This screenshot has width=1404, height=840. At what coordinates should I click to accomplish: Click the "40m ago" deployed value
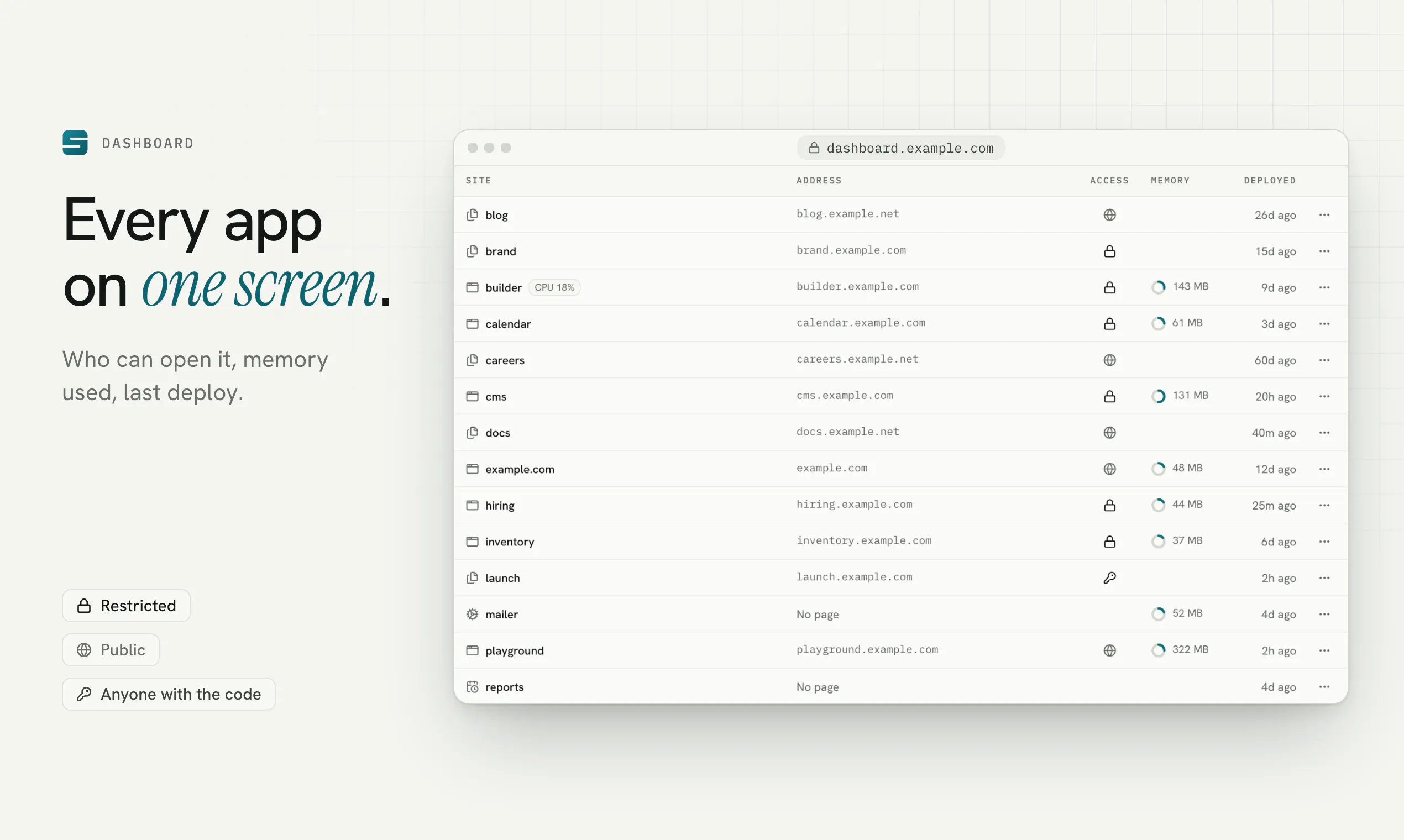[x=1273, y=433]
